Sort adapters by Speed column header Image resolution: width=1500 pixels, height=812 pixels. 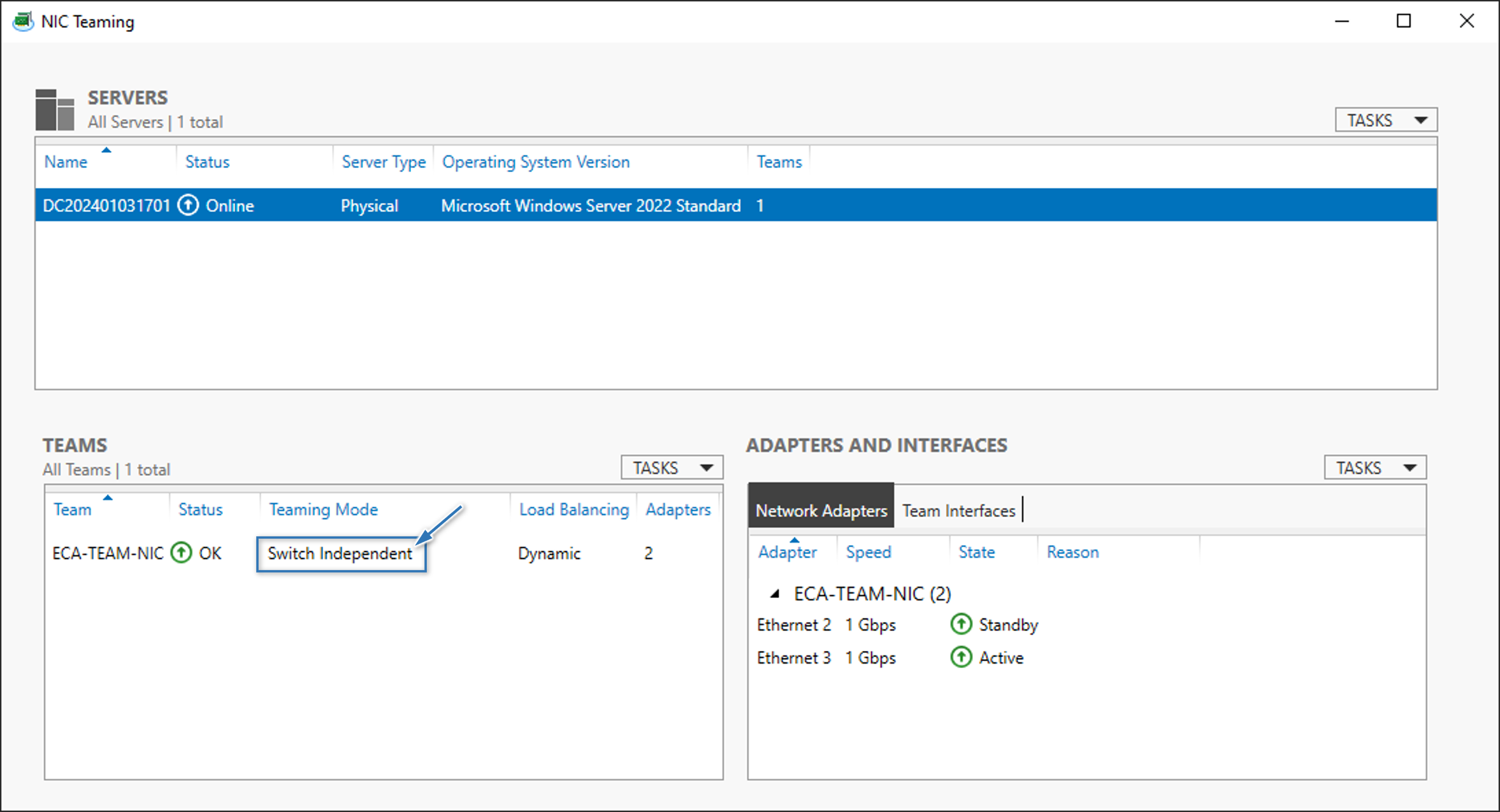pyautogui.click(x=868, y=552)
